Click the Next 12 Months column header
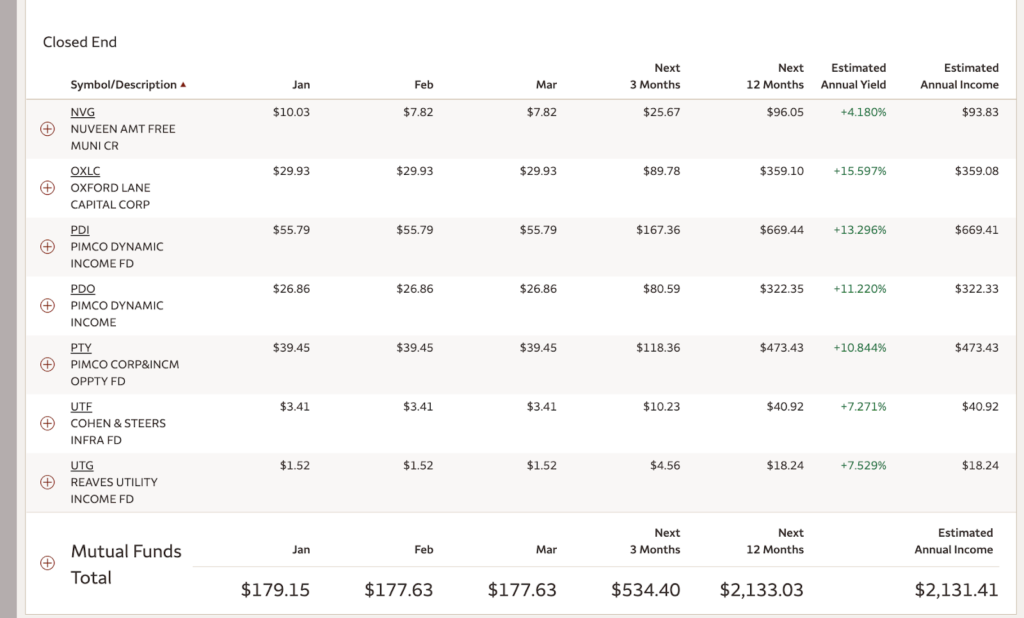 point(775,76)
